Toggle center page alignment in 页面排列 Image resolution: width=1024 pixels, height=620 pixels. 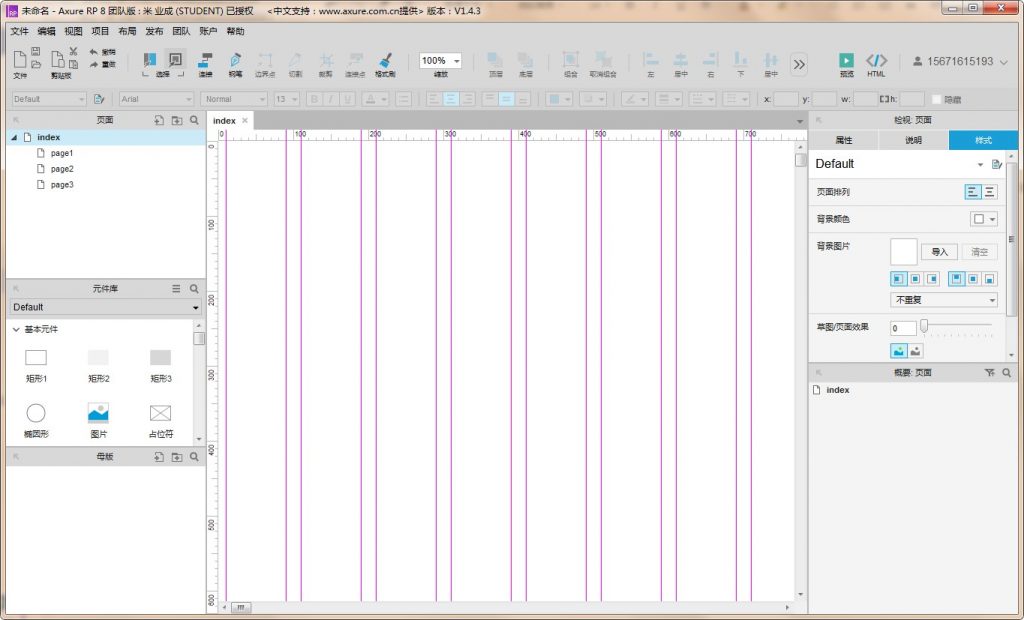(x=989, y=192)
